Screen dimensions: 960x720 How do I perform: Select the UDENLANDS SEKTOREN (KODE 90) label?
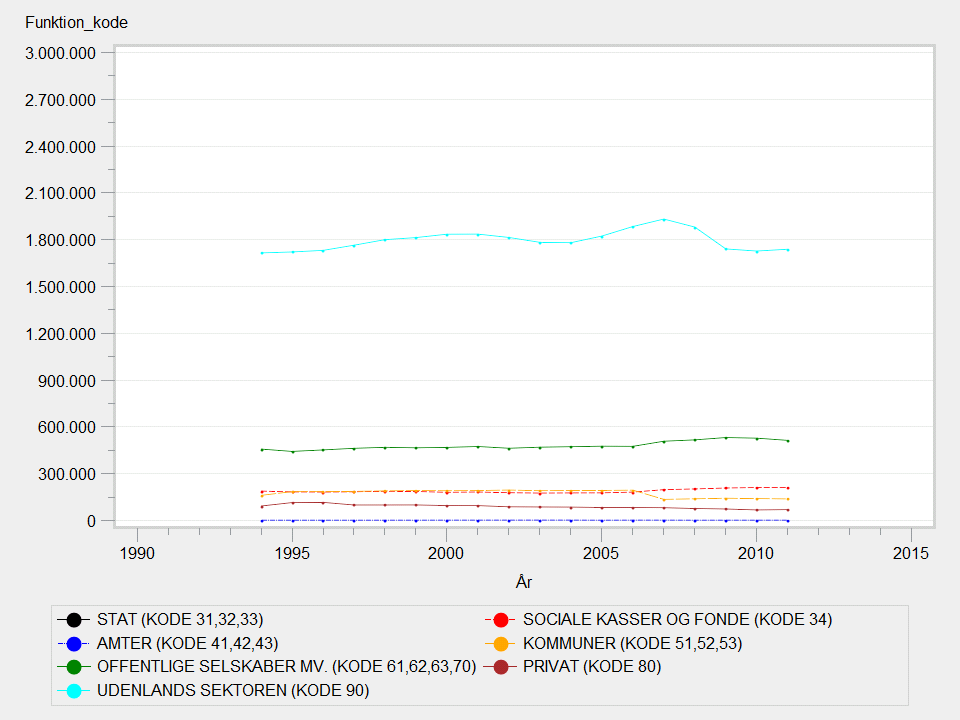pyautogui.click(x=233, y=690)
